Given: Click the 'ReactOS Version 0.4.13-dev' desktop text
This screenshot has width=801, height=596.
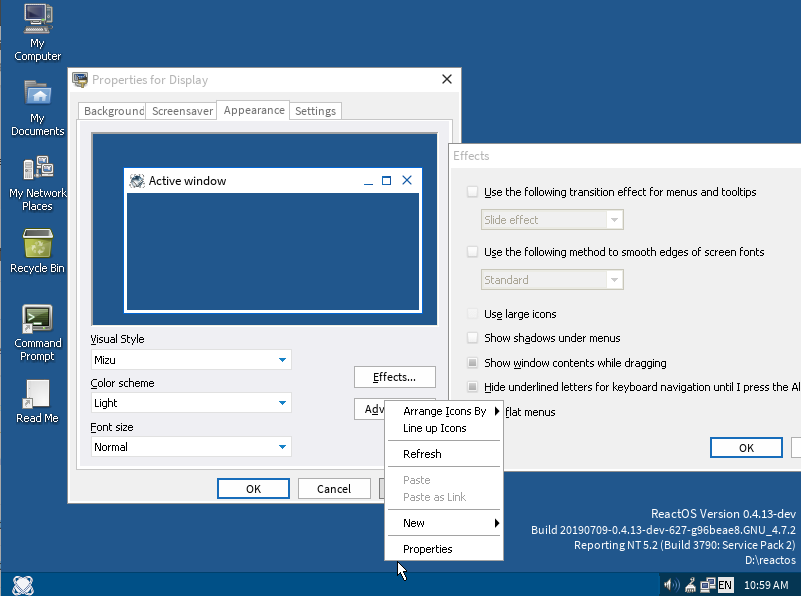Looking at the screenshot, I should point(723,514).
